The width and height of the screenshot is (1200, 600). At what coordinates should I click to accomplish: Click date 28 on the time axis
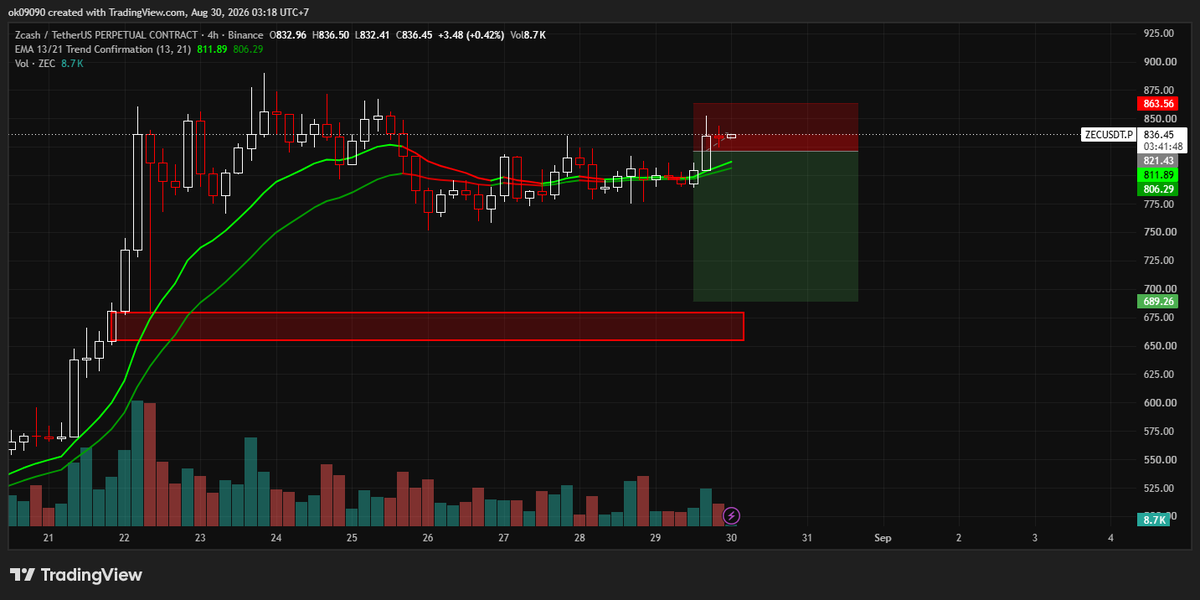click(580, 538)
